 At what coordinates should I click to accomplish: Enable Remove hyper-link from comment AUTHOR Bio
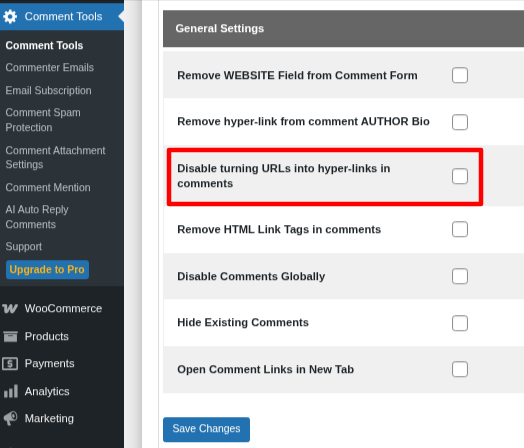[460, 122]
